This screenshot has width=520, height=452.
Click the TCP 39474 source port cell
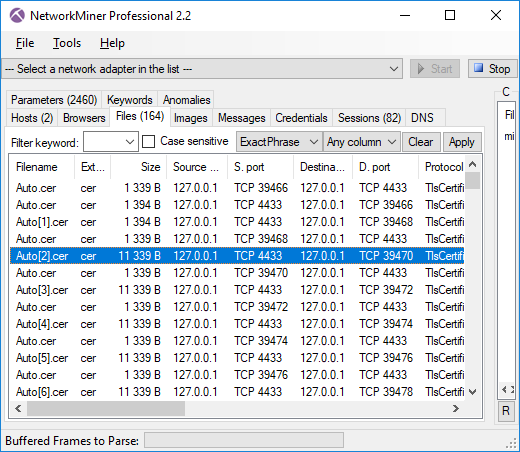(261, 341)
